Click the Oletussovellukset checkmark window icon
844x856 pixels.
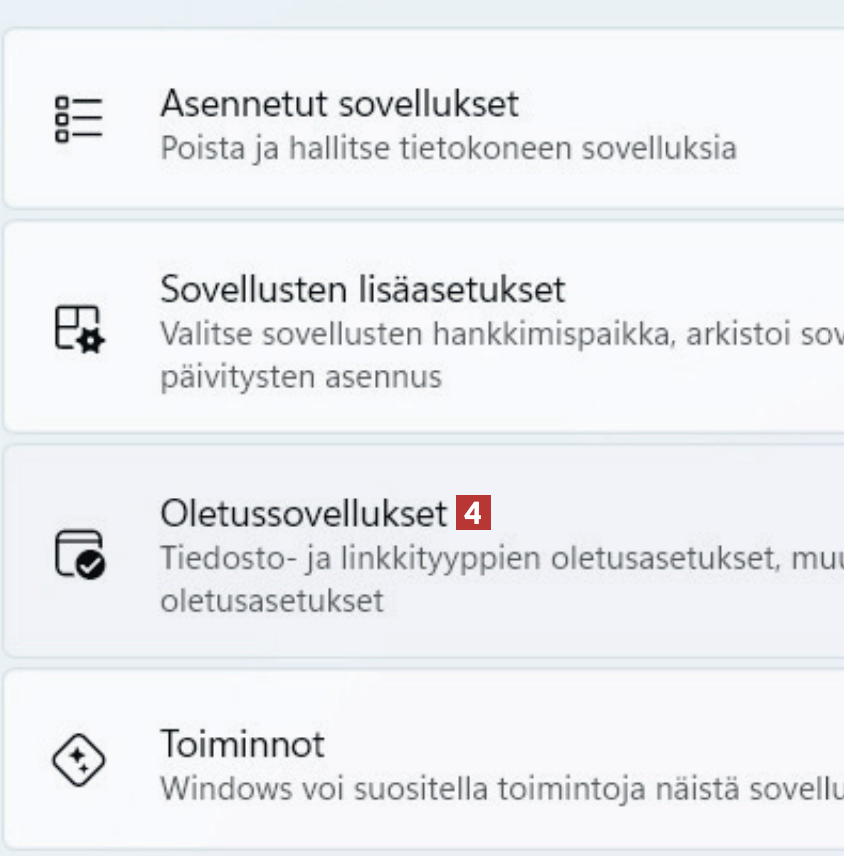coord(79,553)
